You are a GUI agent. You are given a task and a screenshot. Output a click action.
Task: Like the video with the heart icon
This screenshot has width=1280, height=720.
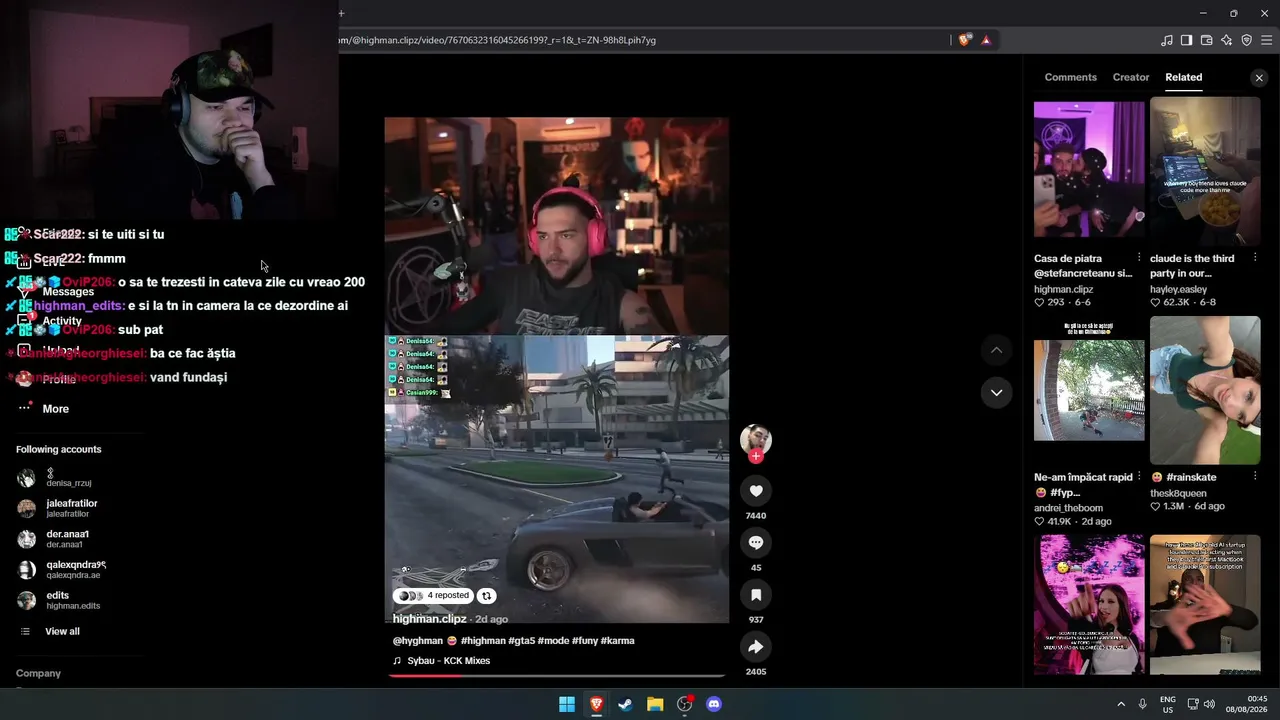[x=756, y=491]
